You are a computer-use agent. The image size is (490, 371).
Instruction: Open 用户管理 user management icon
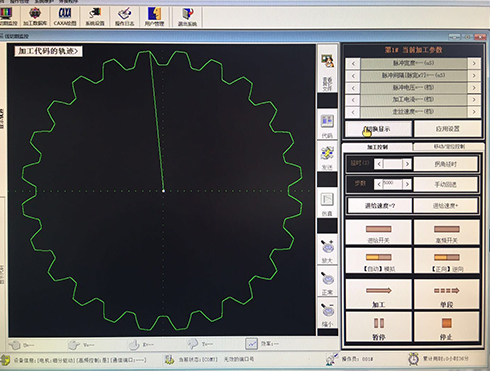(154, 16)
